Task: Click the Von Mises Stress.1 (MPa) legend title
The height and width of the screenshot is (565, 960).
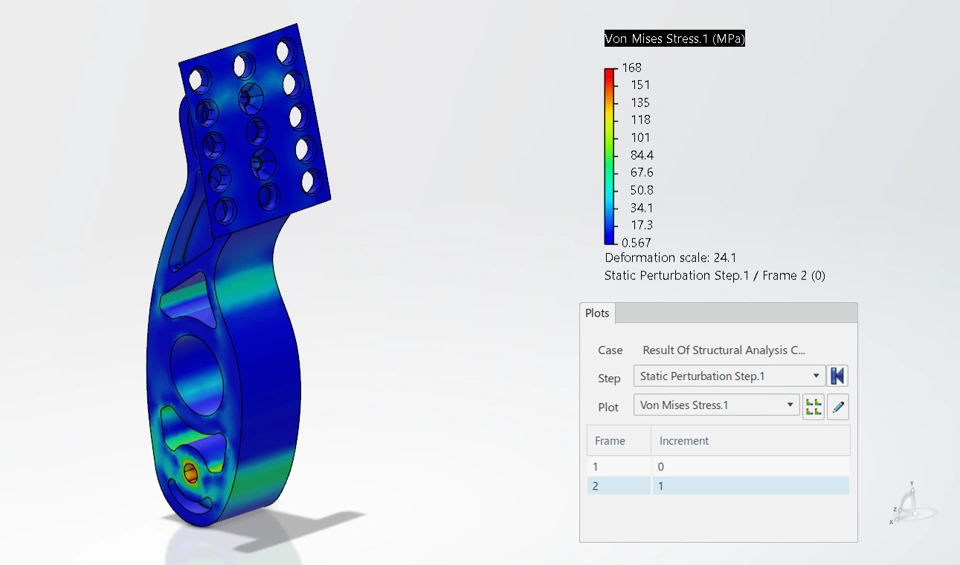Action: [x=675, y=39]
